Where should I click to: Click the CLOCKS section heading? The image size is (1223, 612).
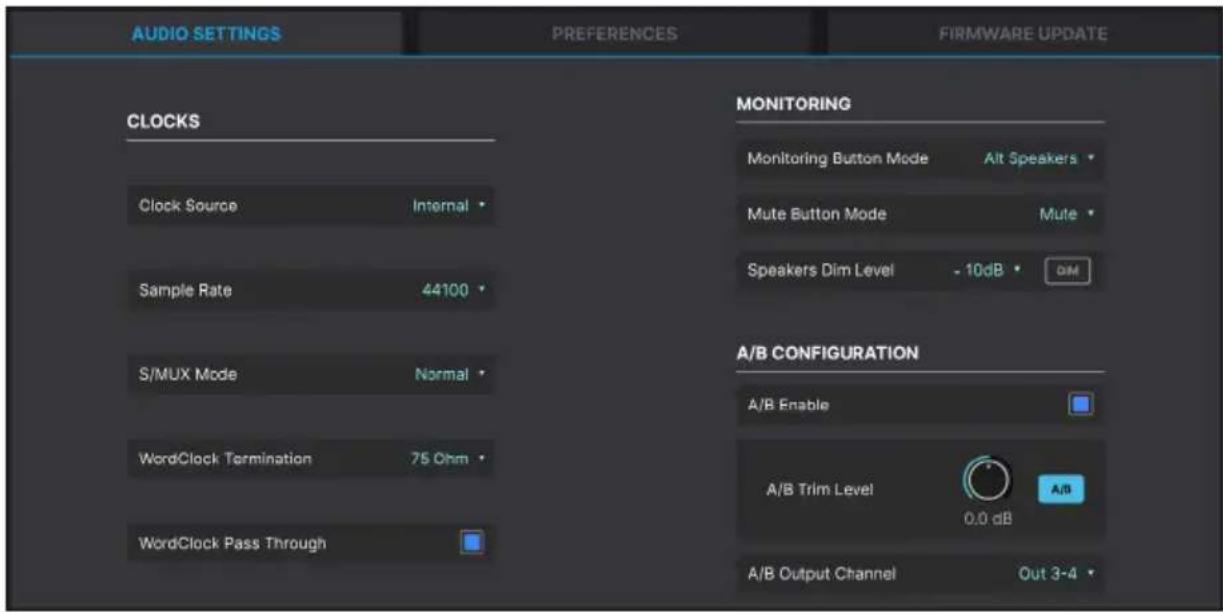pyautogui.click(x=163, y=122)
